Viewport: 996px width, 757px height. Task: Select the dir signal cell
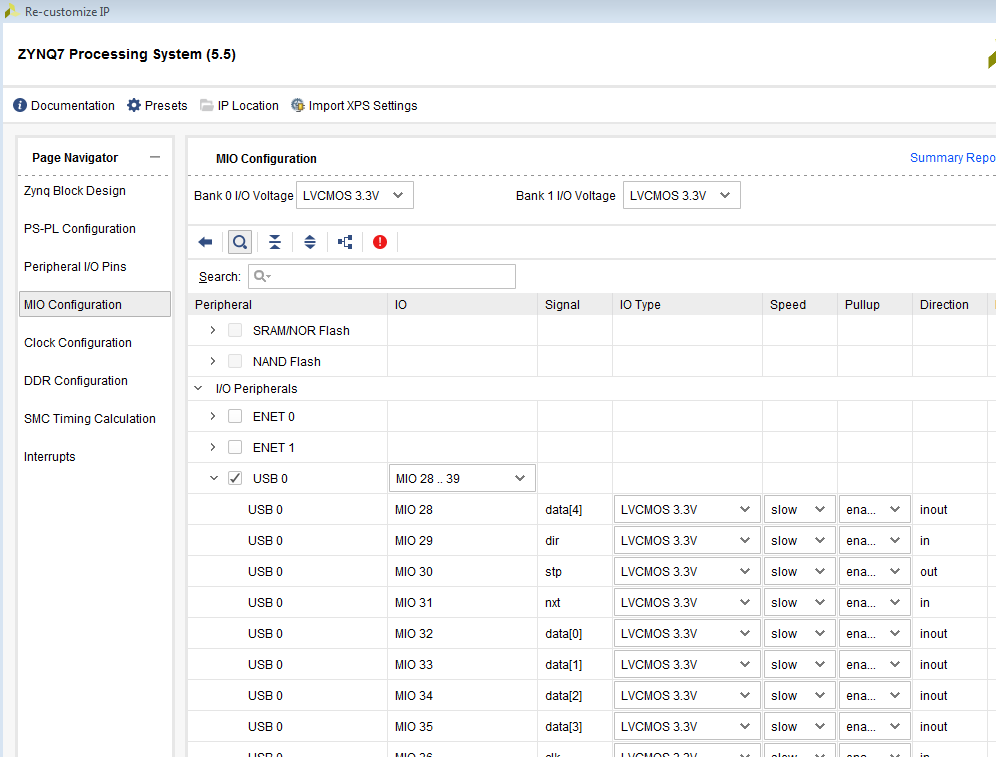click(x=575, y=540)
